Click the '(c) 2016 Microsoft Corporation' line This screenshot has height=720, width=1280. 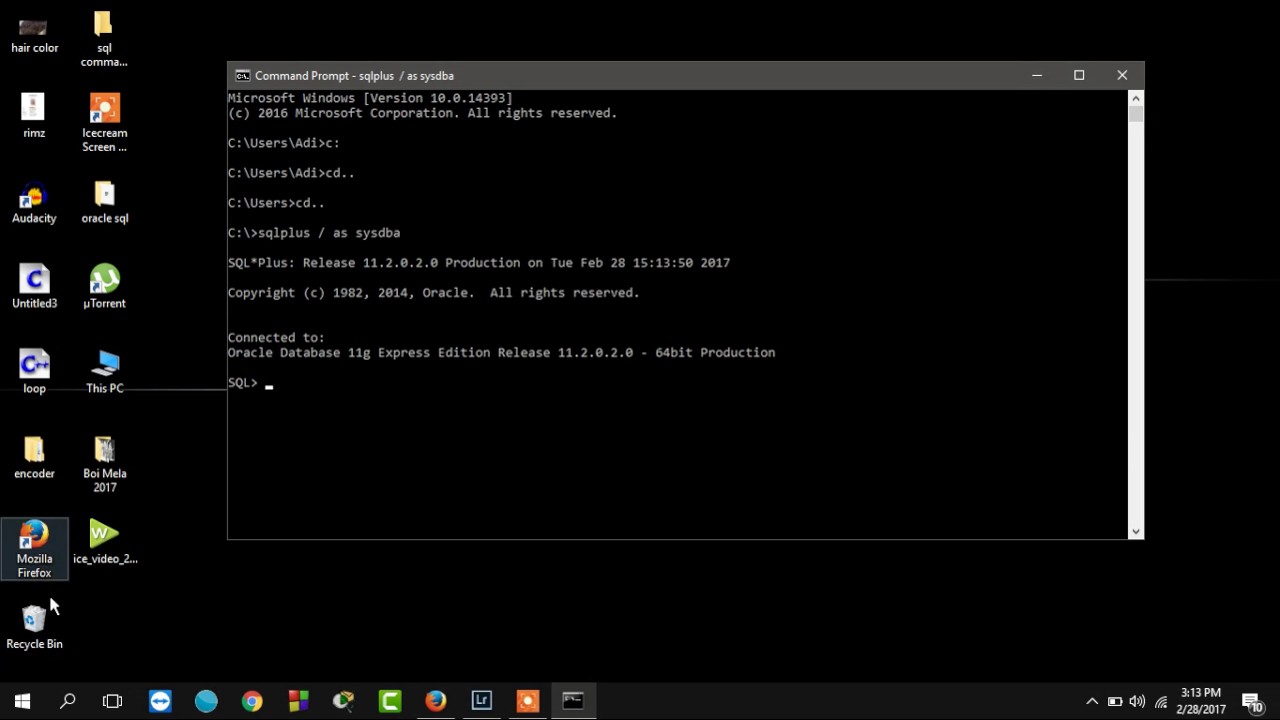coord(422,113)
